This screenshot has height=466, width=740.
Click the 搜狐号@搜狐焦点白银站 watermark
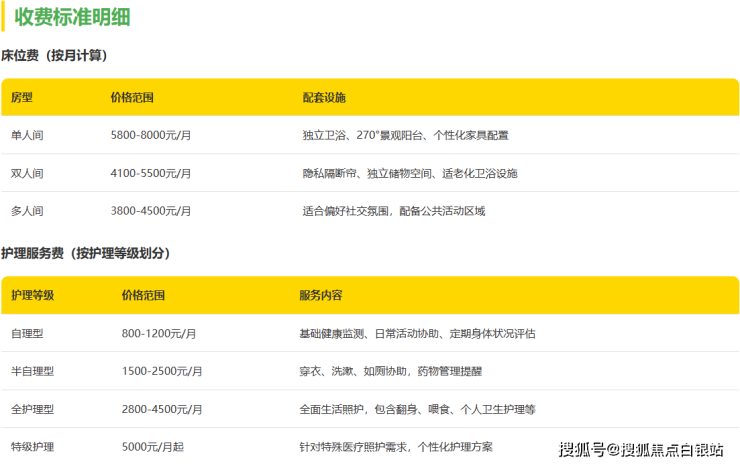(x=640, y=449)
